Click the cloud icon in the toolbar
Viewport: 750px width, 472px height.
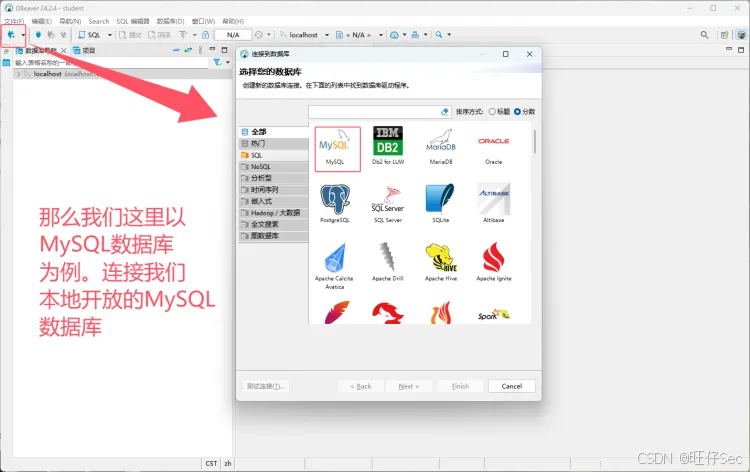coord(394,35)
